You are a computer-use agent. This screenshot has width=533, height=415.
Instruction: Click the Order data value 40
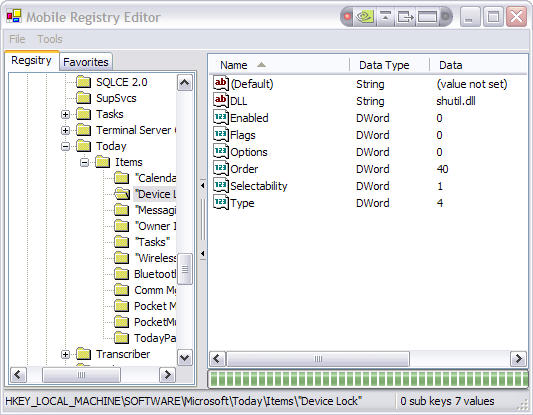click(442, 169)
